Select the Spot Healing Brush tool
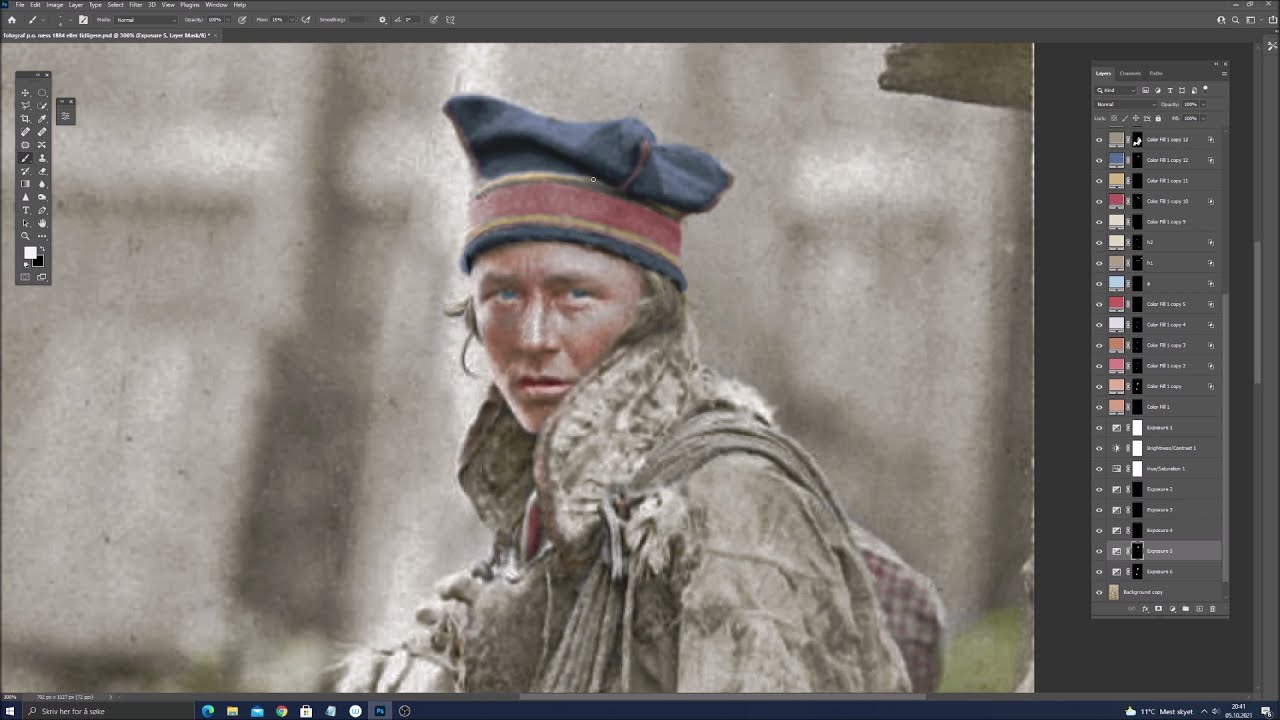The image size is (1280, 720). tap(25, 132)
